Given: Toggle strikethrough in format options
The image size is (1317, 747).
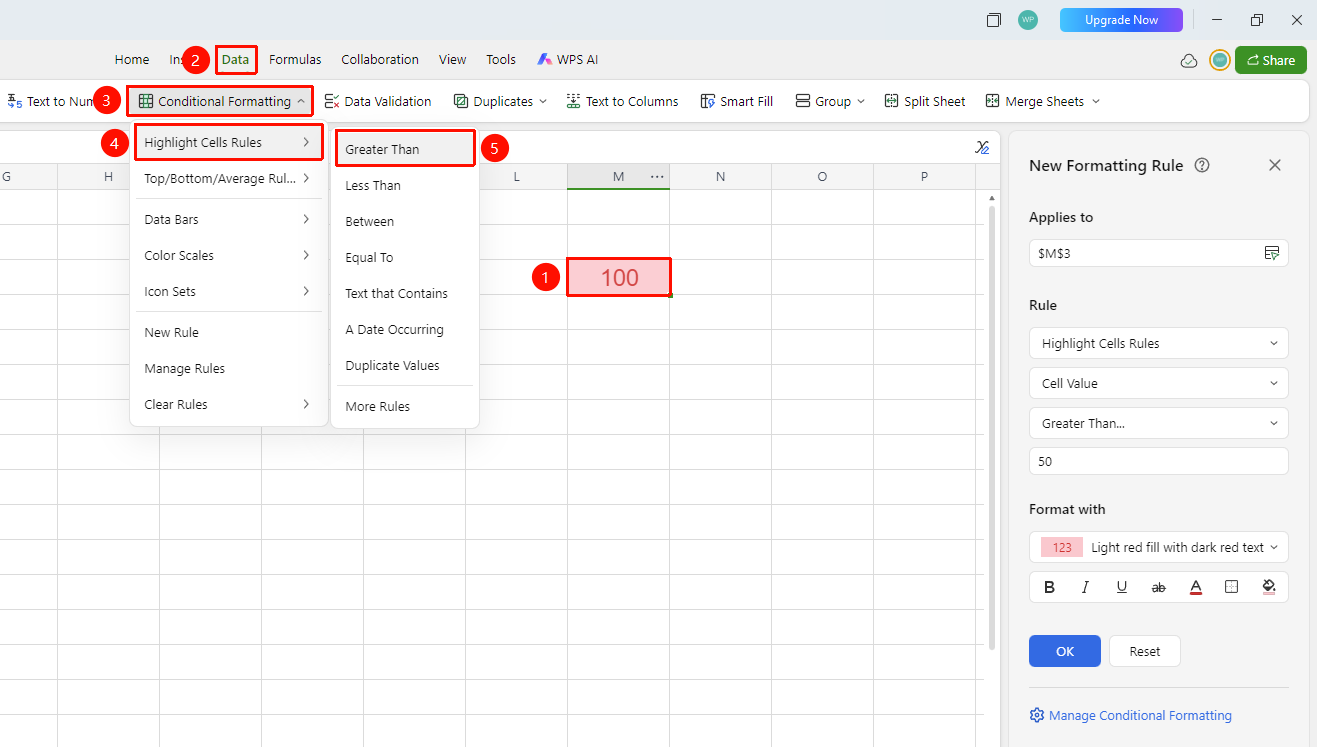Looking at the screenshot, I should coord(1158,587).
